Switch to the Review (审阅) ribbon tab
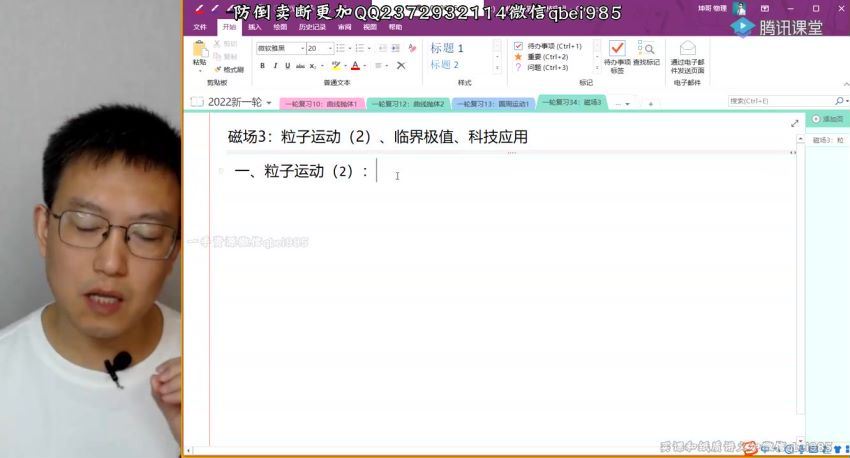 tap(345, 27)
